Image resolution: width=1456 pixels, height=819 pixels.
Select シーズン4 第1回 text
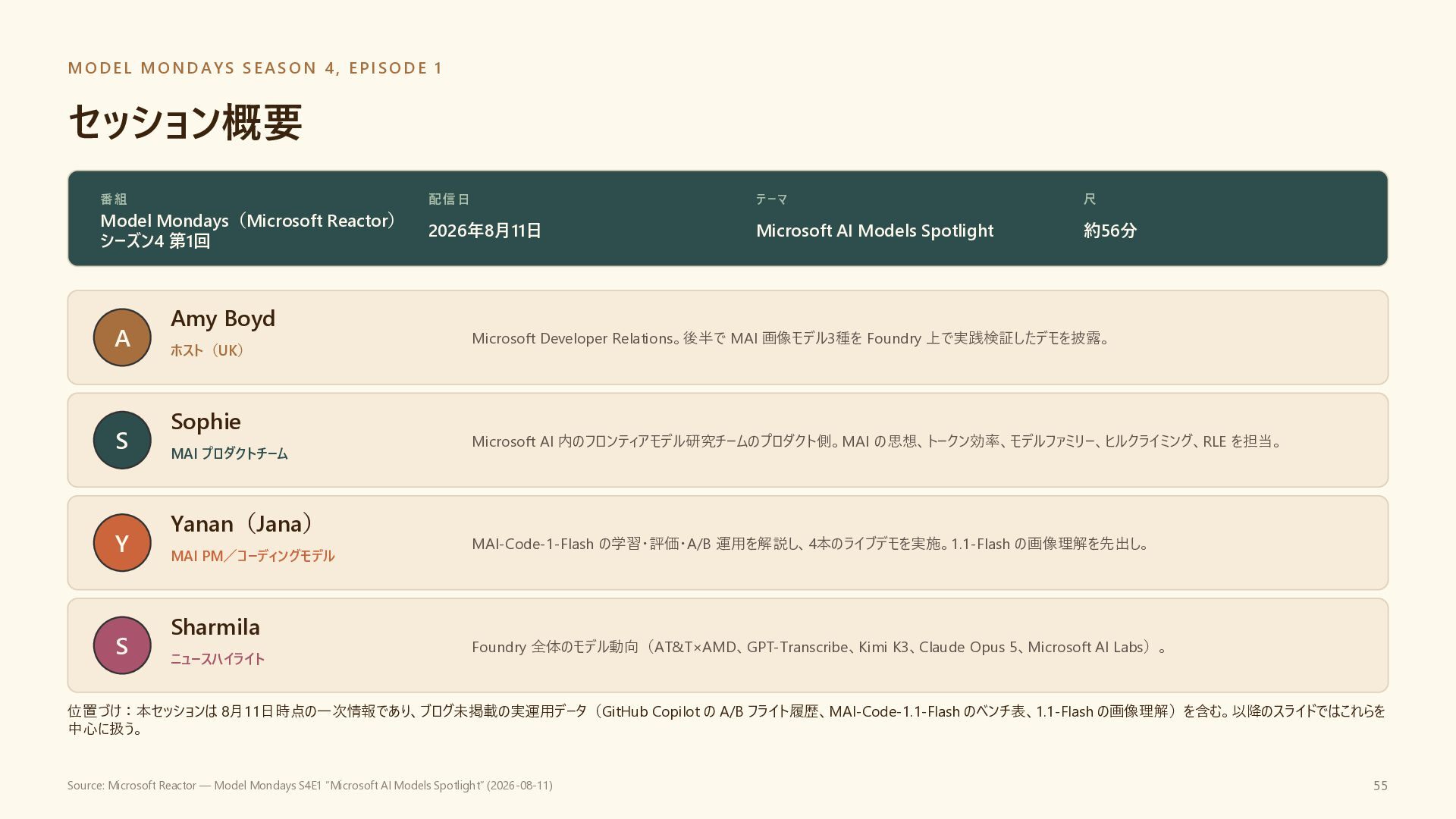[155, 241]
